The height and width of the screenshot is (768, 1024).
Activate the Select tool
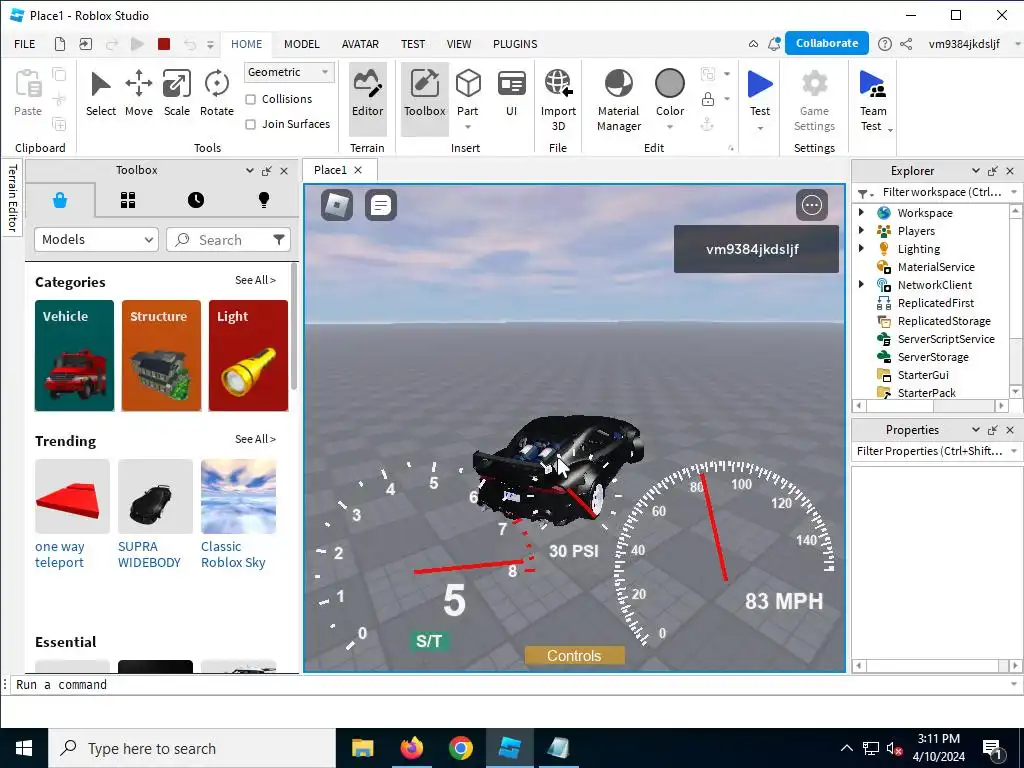tap(101, 93)
